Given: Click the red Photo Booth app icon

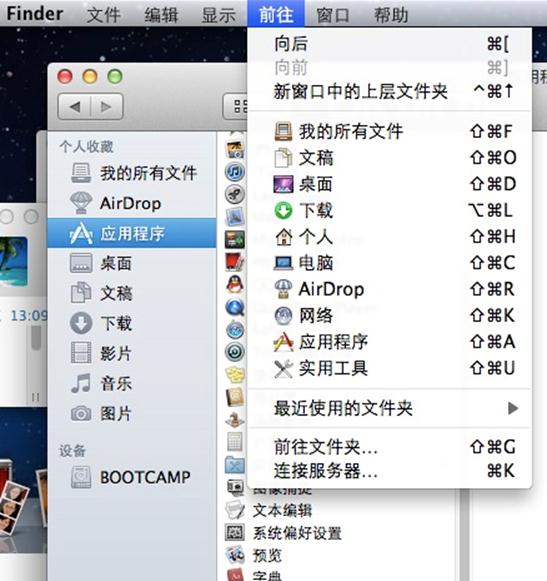Looking at the screenshot, I should (235, 262).
